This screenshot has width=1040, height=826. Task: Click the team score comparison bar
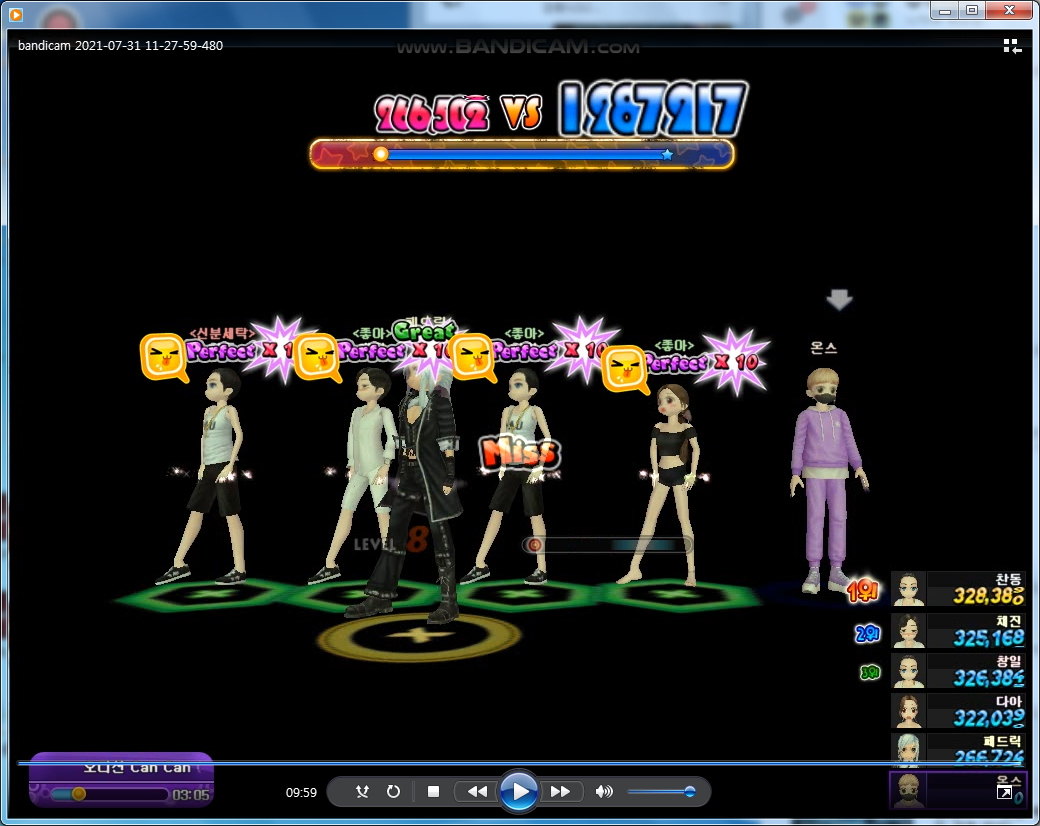(522, 154)
